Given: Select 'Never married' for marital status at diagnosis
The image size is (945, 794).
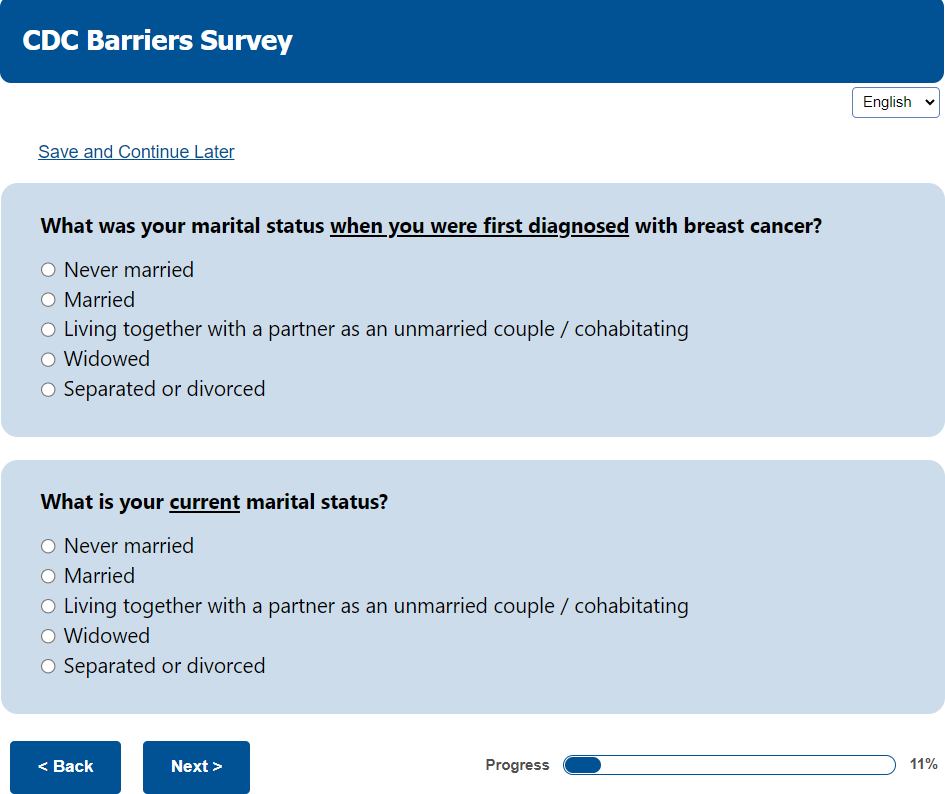Looking at the screenshot, I should pos(48,270).
